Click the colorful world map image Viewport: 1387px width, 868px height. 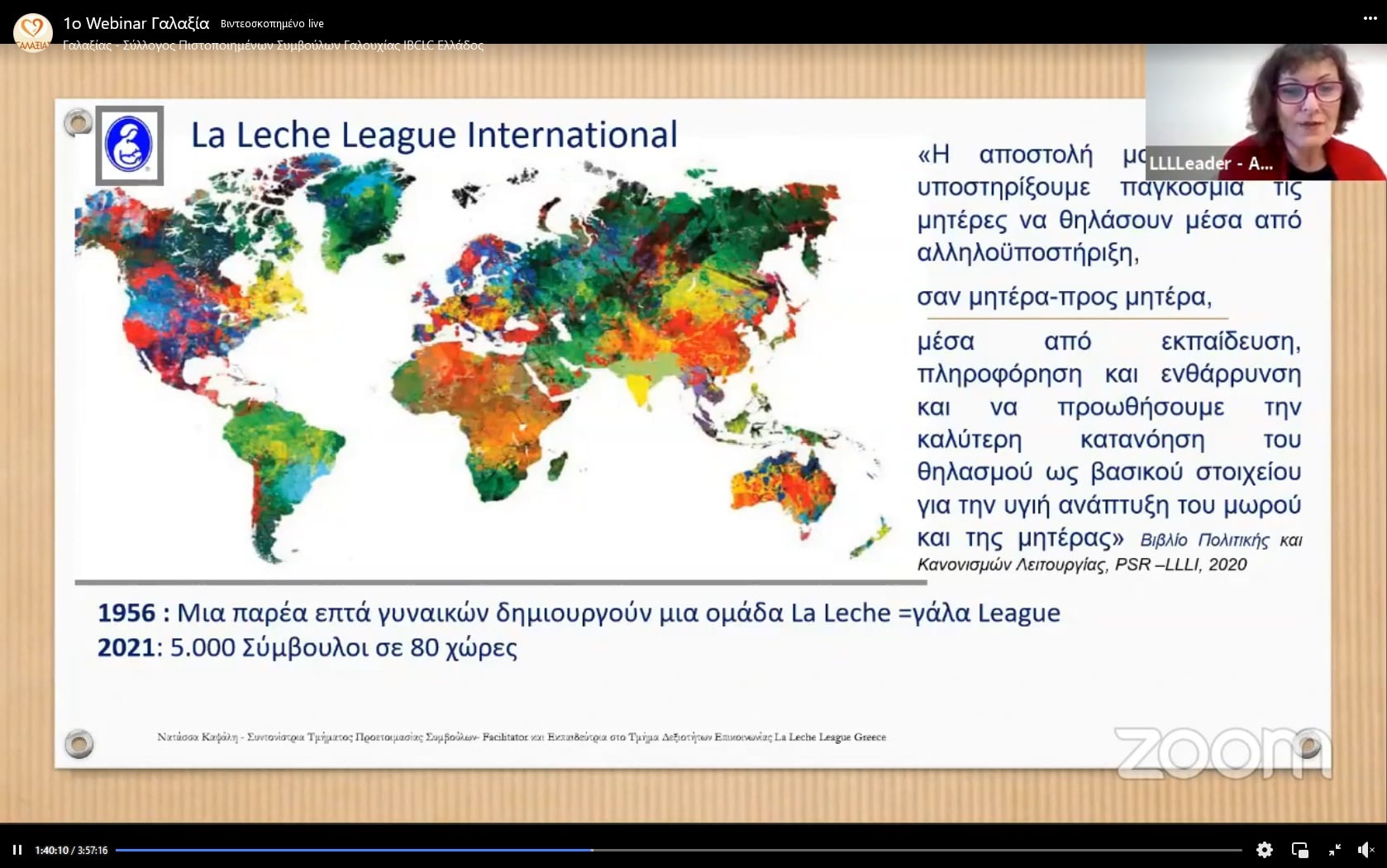(x=479, y=355)
